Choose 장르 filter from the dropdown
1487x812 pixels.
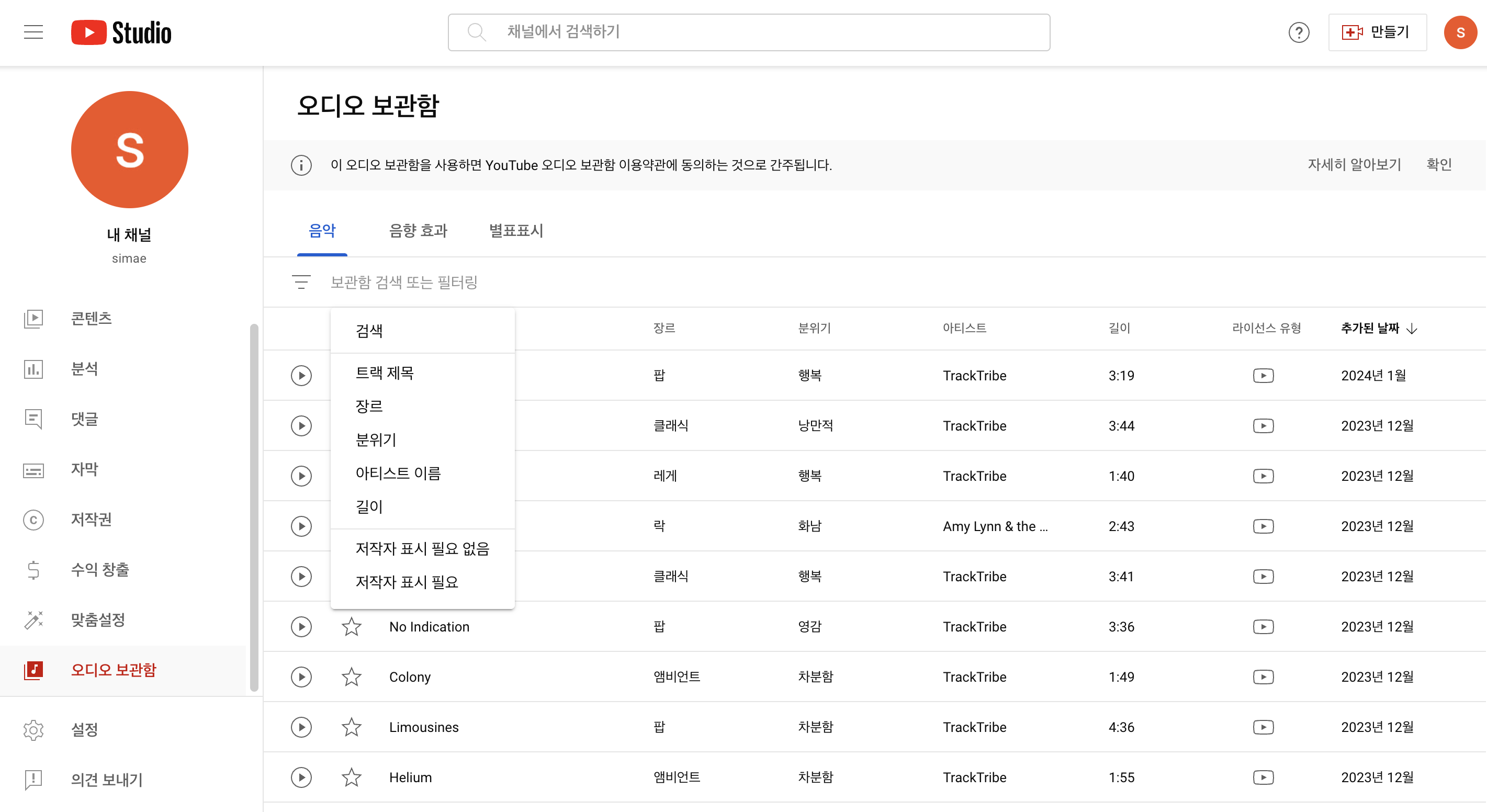click(x=369, y=407)
